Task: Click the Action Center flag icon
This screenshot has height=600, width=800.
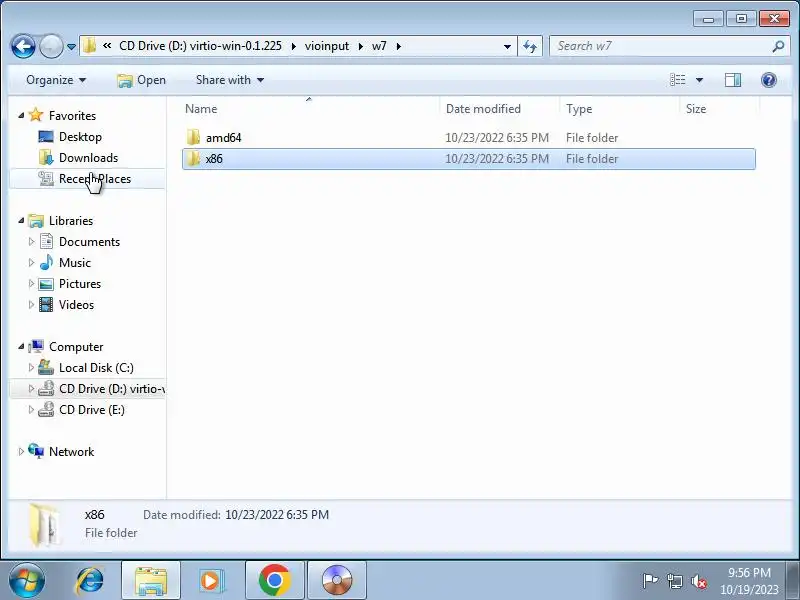Action: [x=650, y=581]
